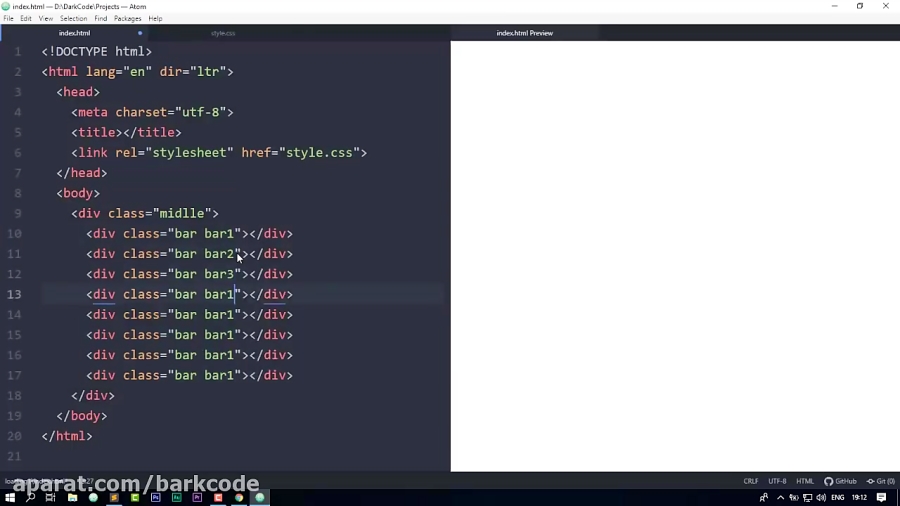Open File Explorer from the taskbar

coord(72,497)
